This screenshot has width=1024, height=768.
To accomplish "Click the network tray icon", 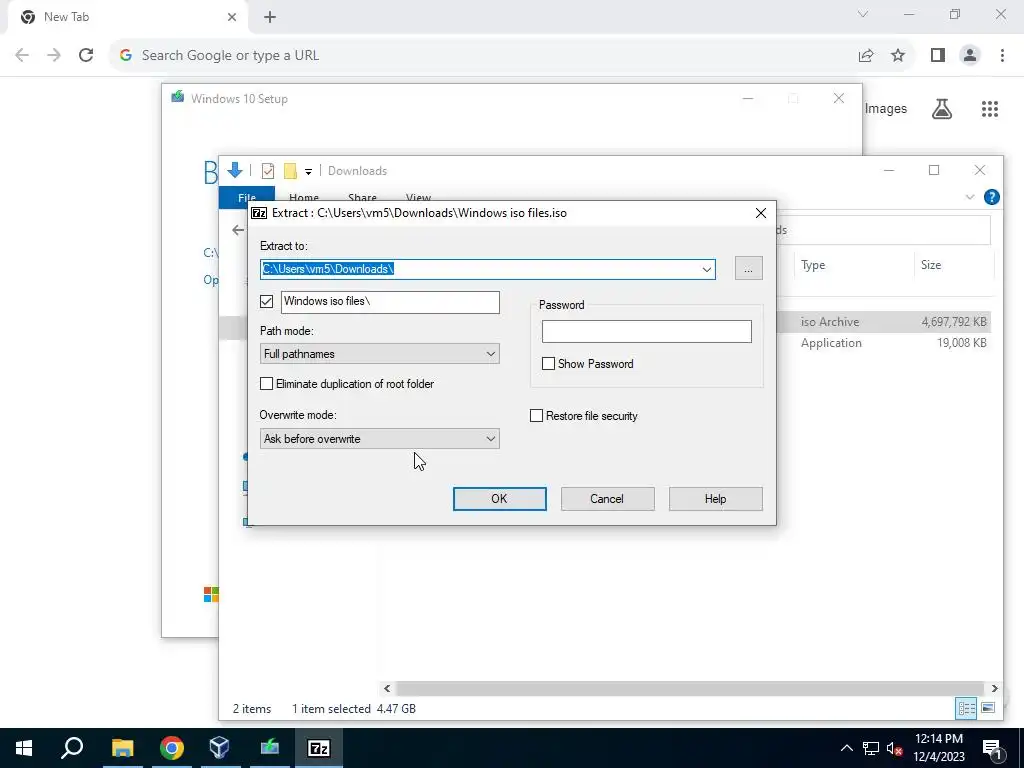I will (871, 748).
